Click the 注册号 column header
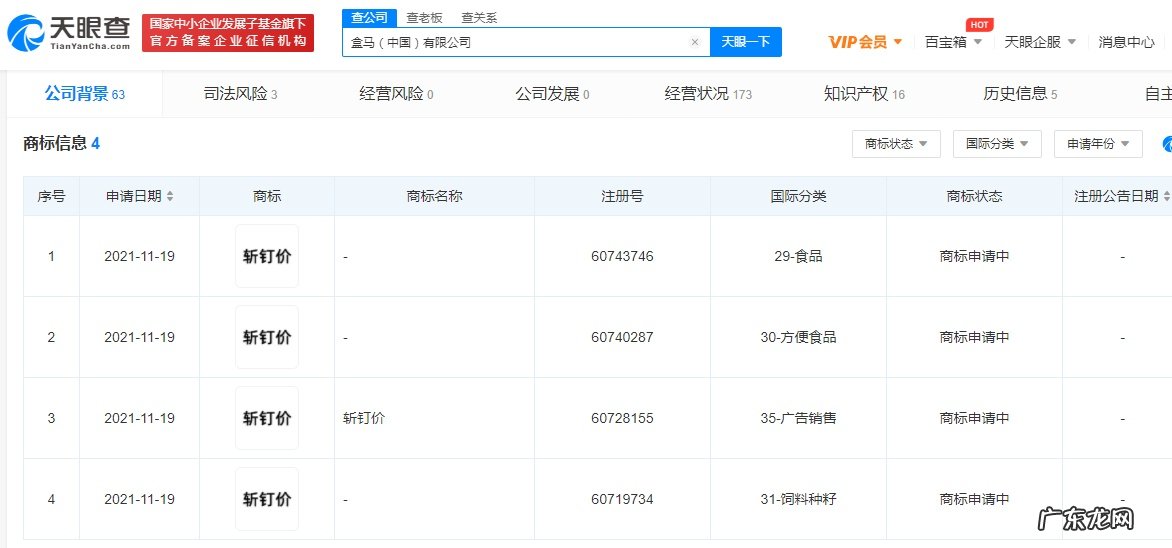Image resolution: width=1172 pixels, height=548 pixels. click(x=622, y=197)
